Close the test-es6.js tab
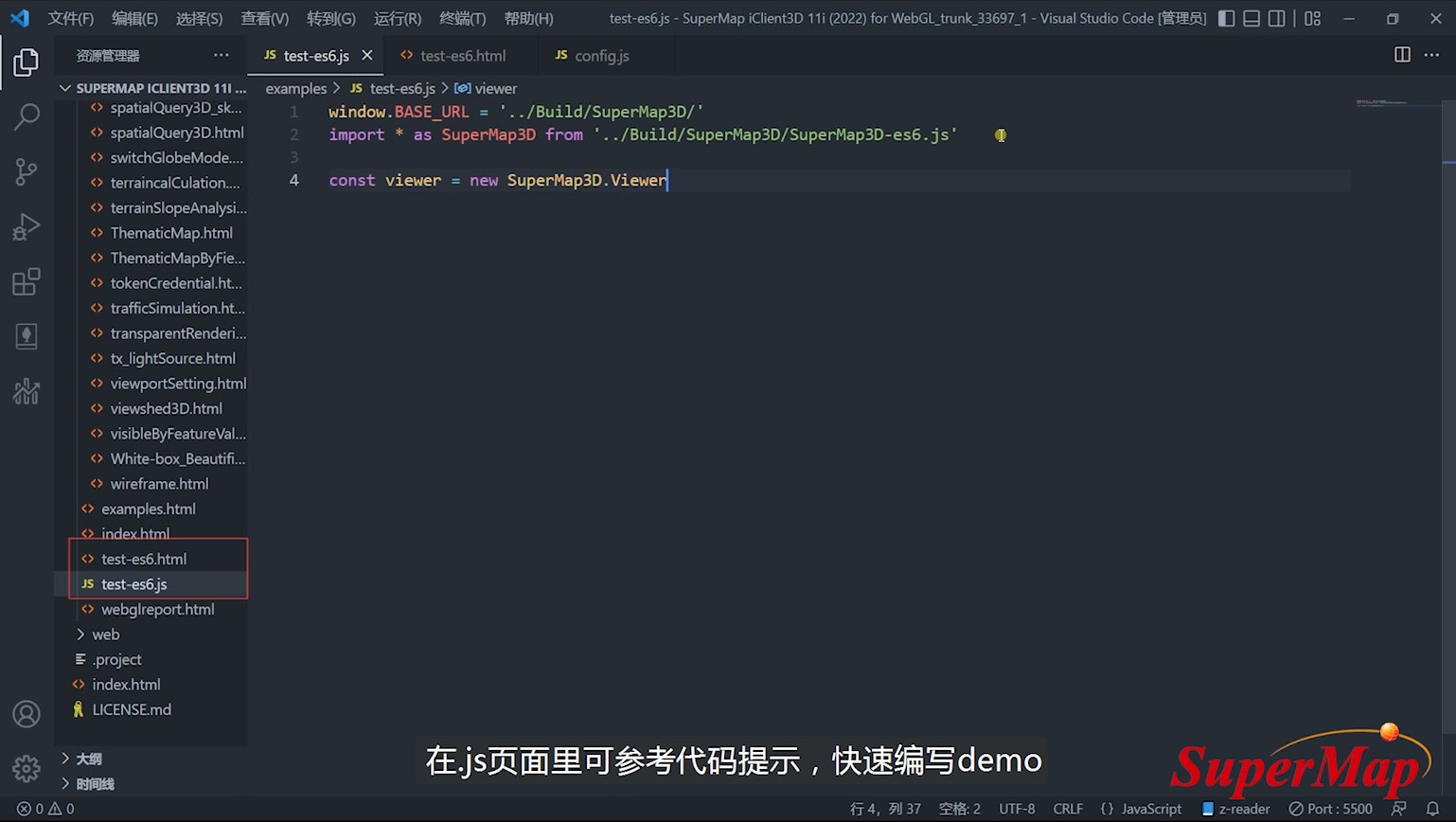 tap(366, 56)
